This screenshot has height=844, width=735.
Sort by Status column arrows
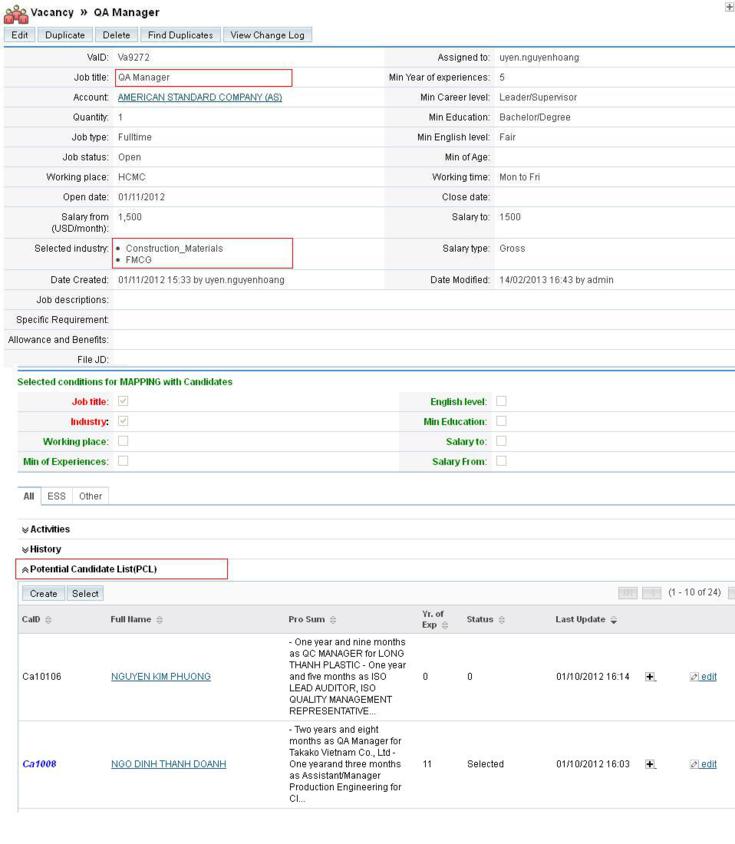click(501, 620)
